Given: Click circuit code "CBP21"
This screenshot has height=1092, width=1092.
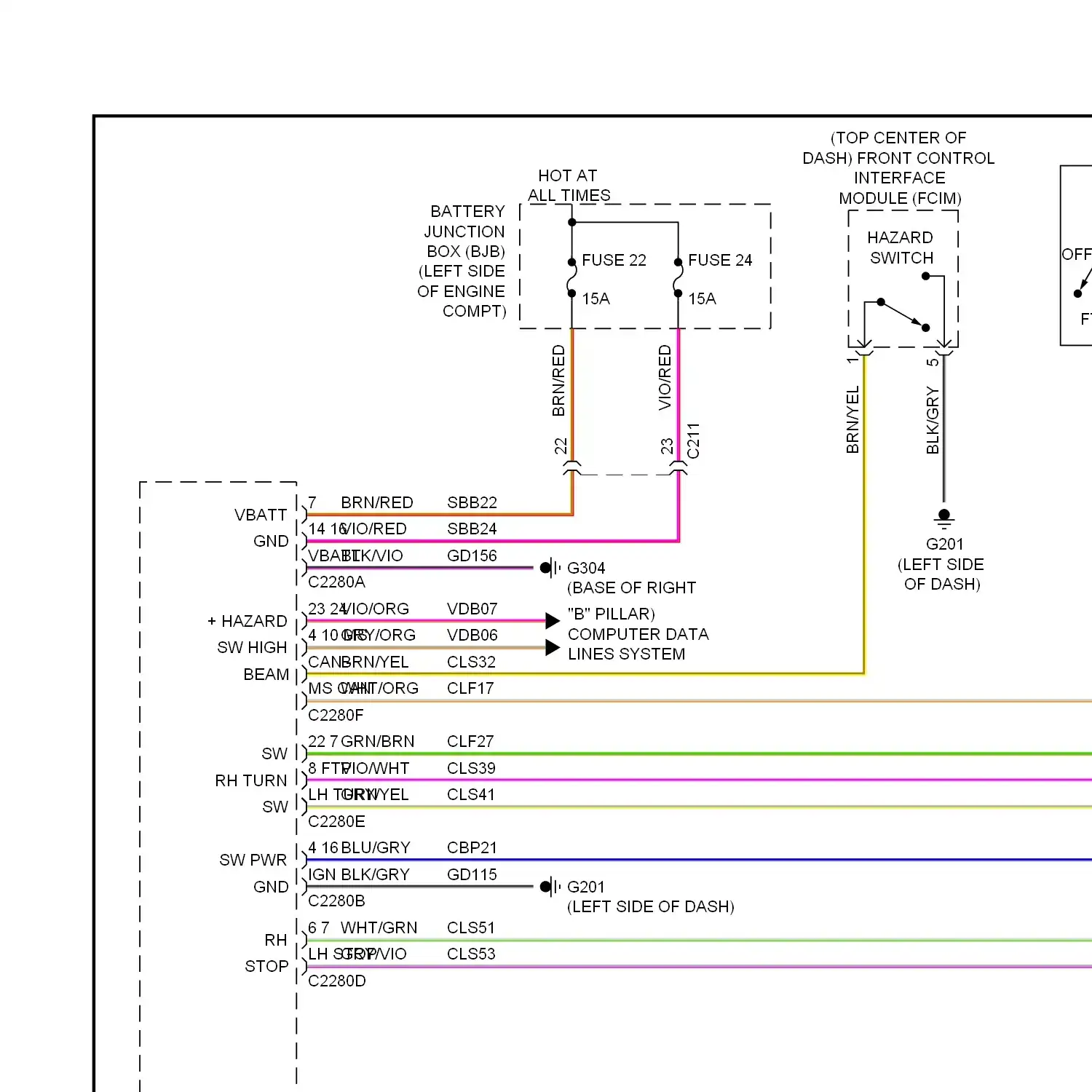Looking at the screenshot, I should [472, 847].
